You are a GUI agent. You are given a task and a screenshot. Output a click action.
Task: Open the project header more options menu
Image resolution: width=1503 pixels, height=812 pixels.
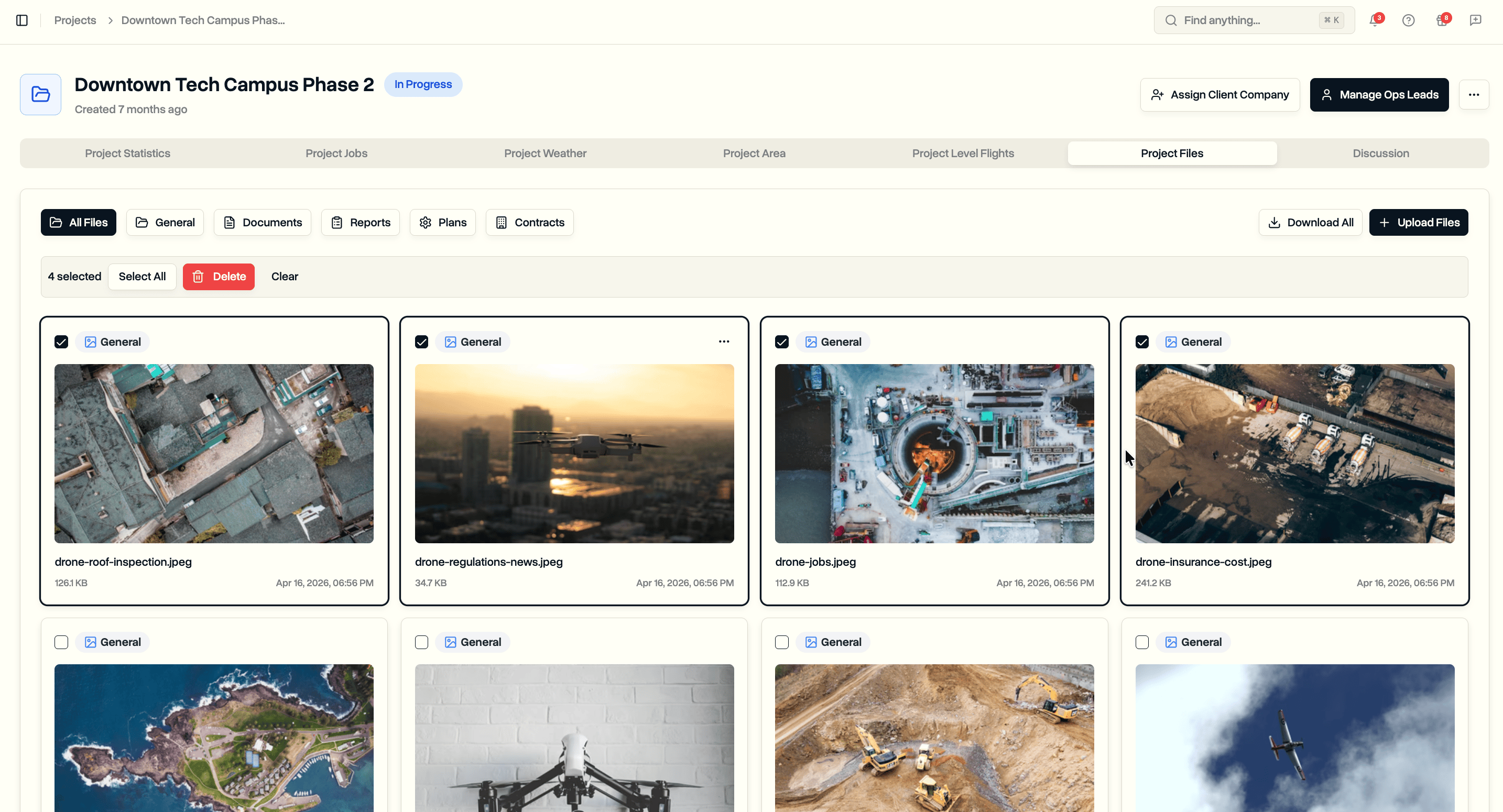(1474, 94)
